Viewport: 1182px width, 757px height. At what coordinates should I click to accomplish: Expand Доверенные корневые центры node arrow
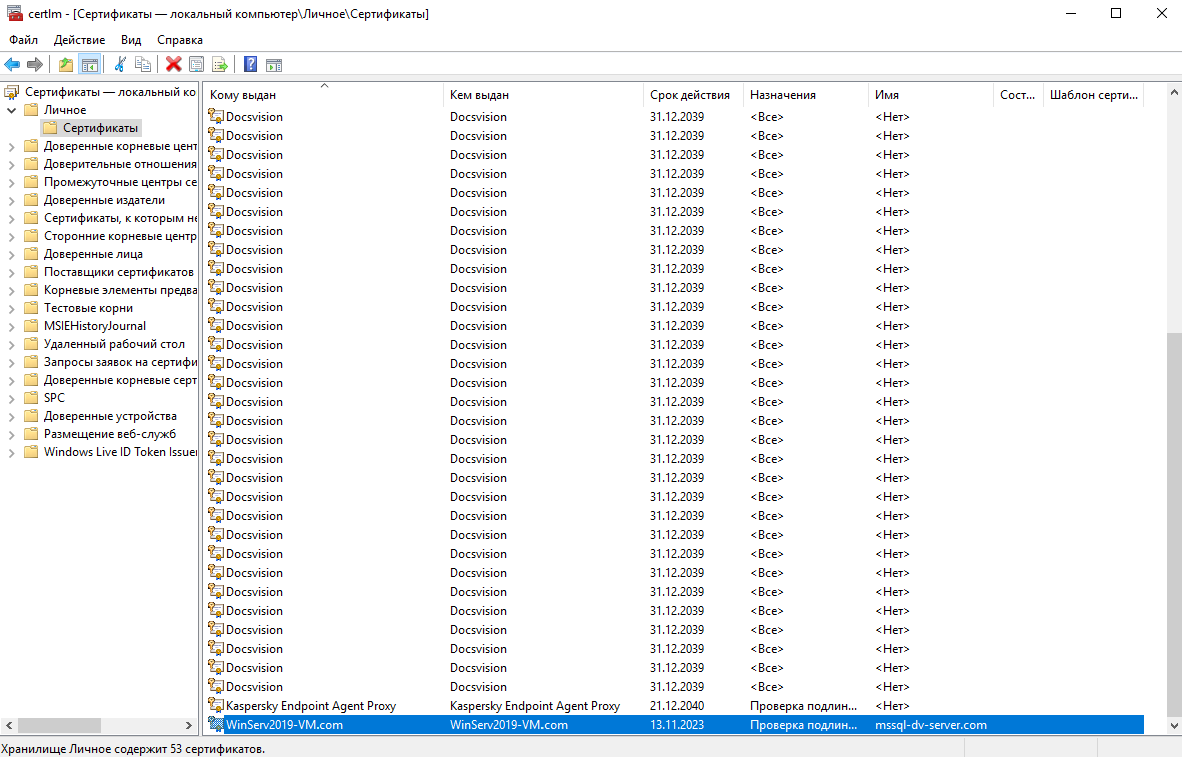(x=11, y=146)
